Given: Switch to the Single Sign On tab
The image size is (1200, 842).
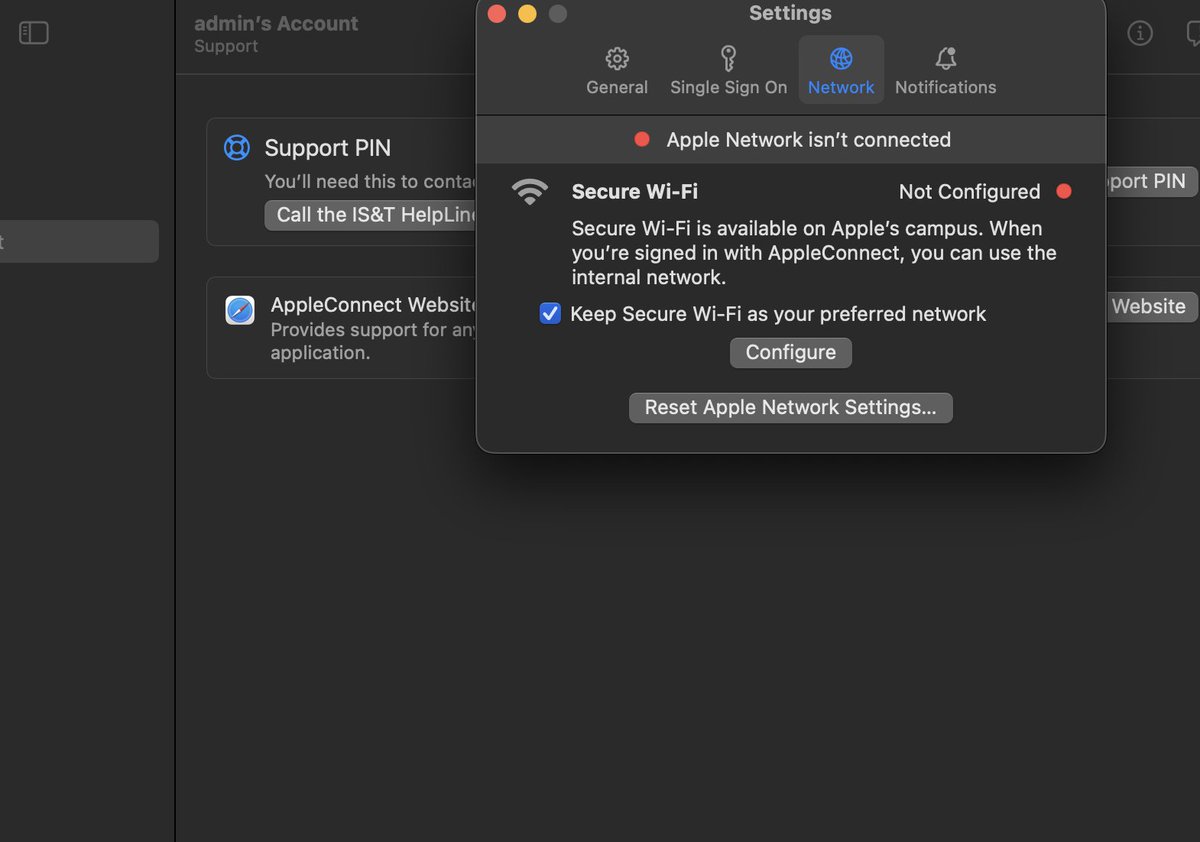Looking at the screenshot, I should point(728,71).
